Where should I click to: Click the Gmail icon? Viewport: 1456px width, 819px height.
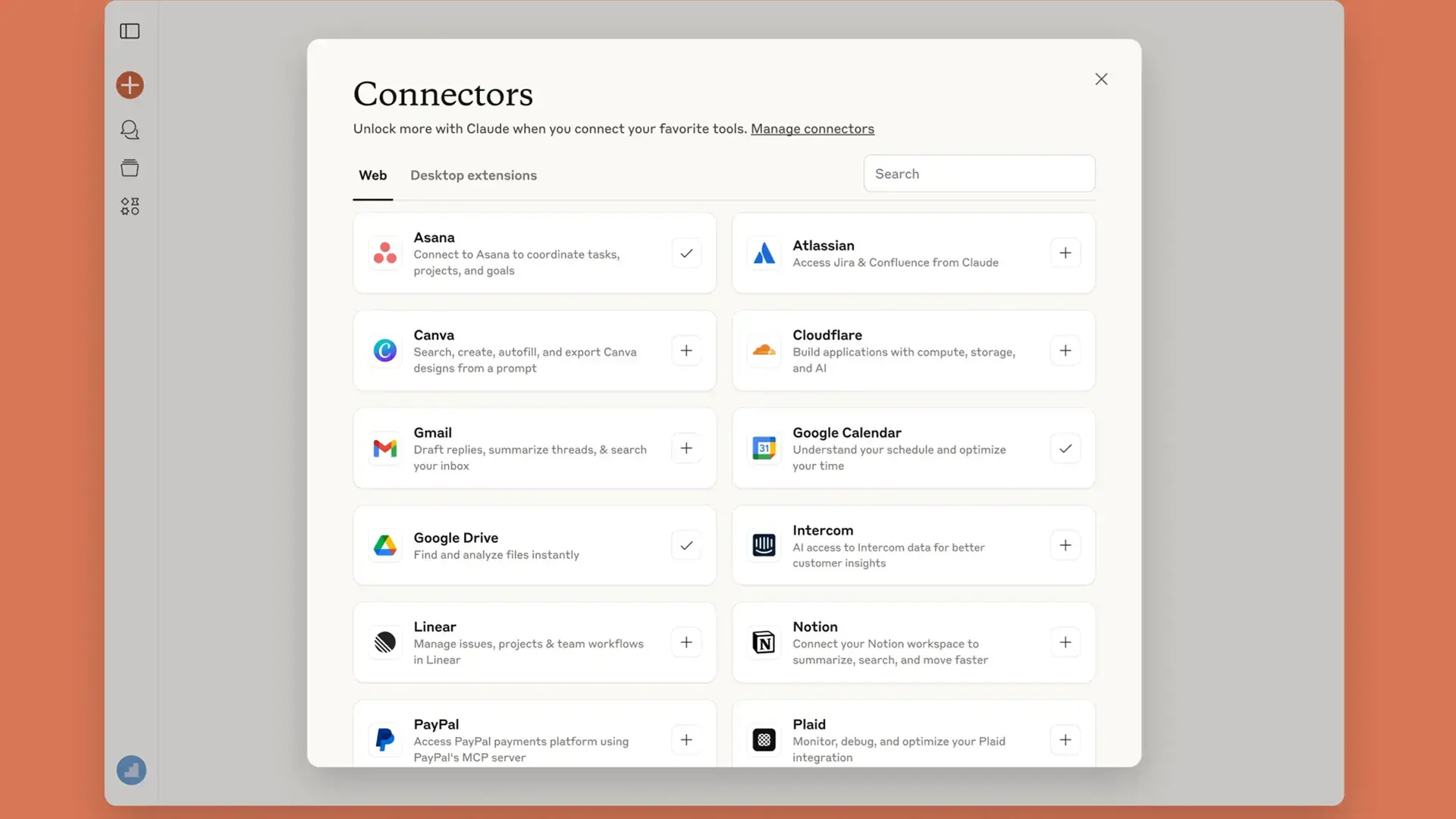point(385,448)
